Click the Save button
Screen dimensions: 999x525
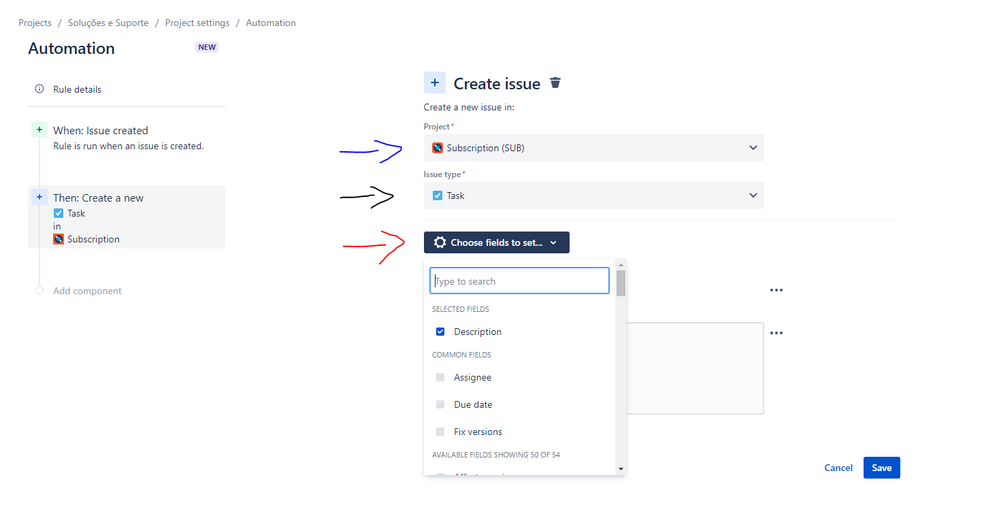coord(882,468)
